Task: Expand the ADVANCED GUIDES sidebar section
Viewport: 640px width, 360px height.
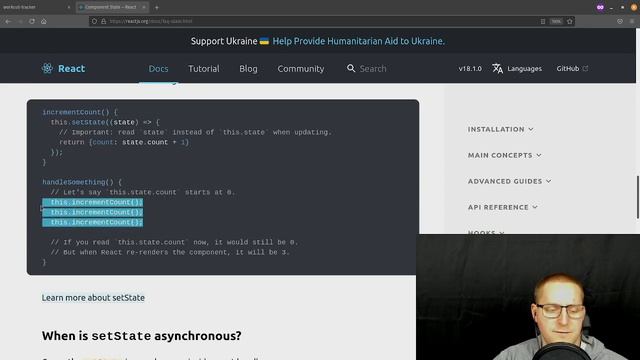Action: tap(509, 181)
